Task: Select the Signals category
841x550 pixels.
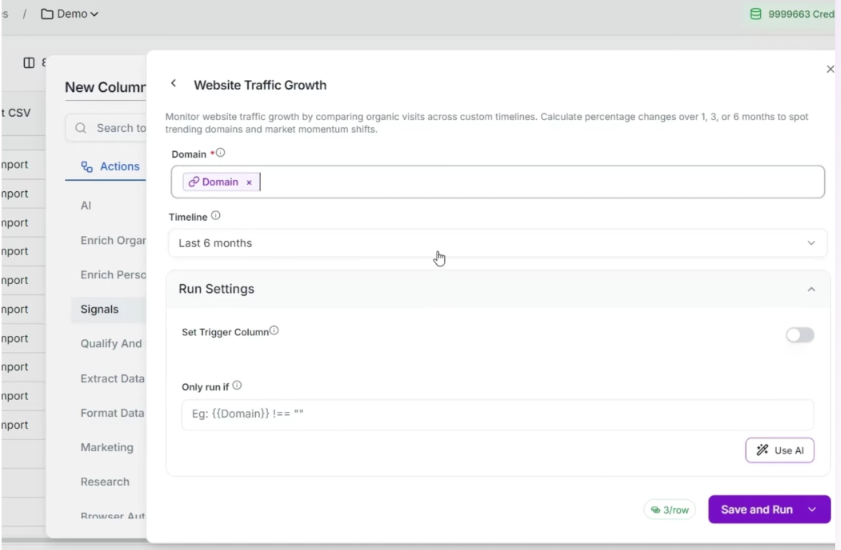Action: [108, 310]
